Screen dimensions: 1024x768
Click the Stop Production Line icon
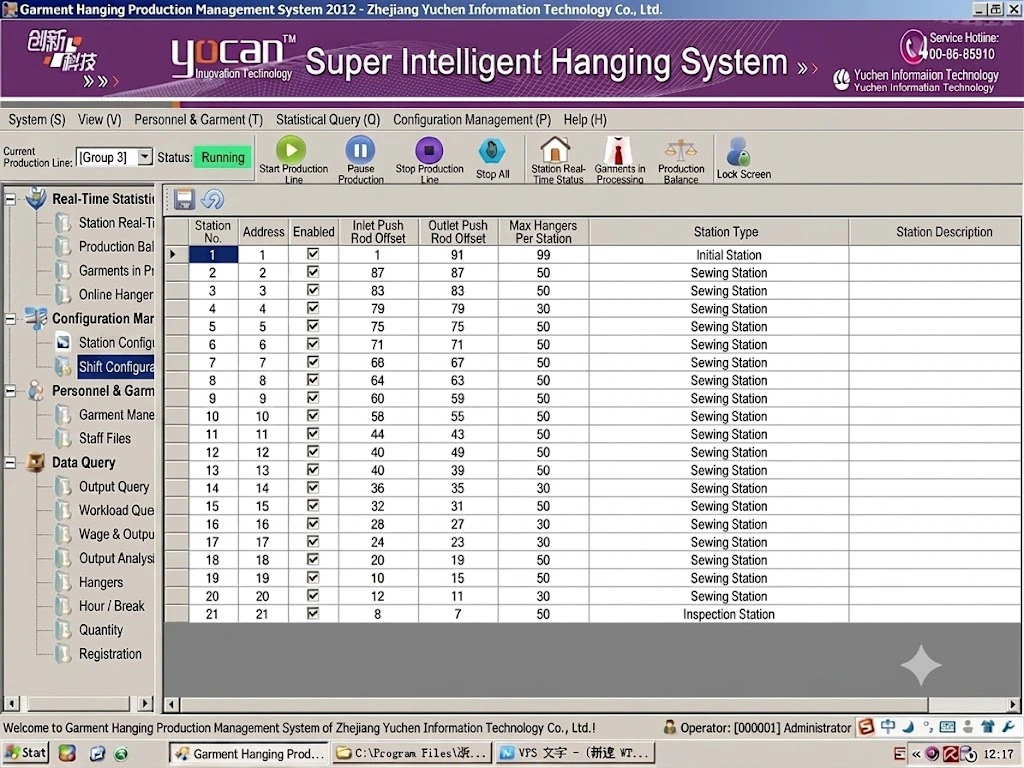pos(429,150)
